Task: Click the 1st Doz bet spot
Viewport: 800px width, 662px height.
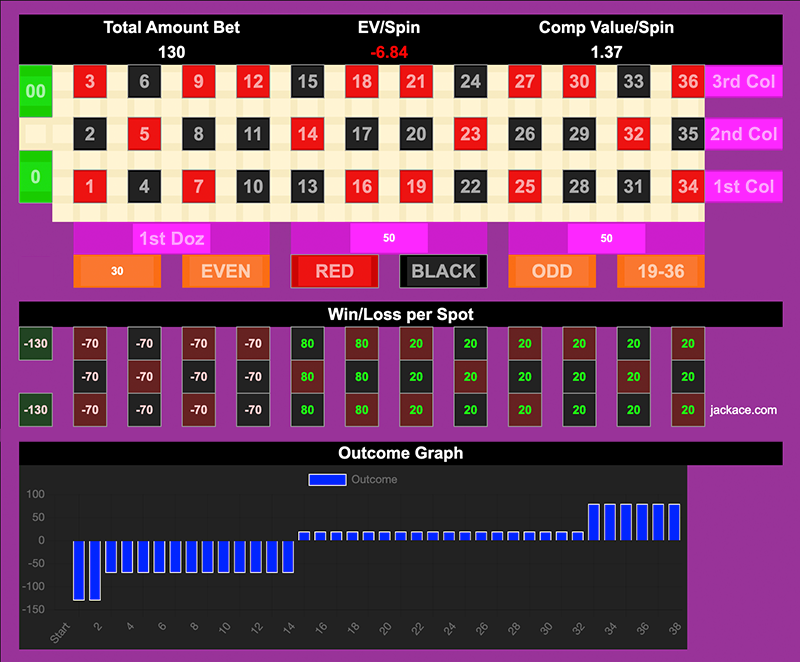Action: [171, 238]
